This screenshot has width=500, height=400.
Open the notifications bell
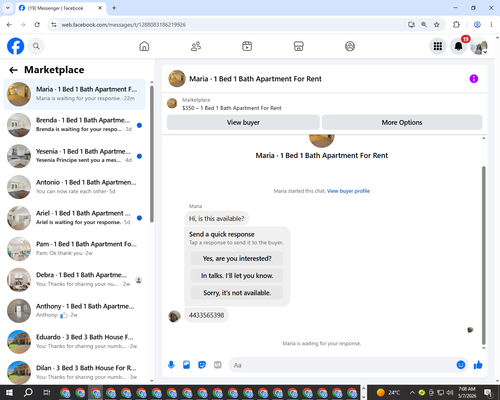459,46
